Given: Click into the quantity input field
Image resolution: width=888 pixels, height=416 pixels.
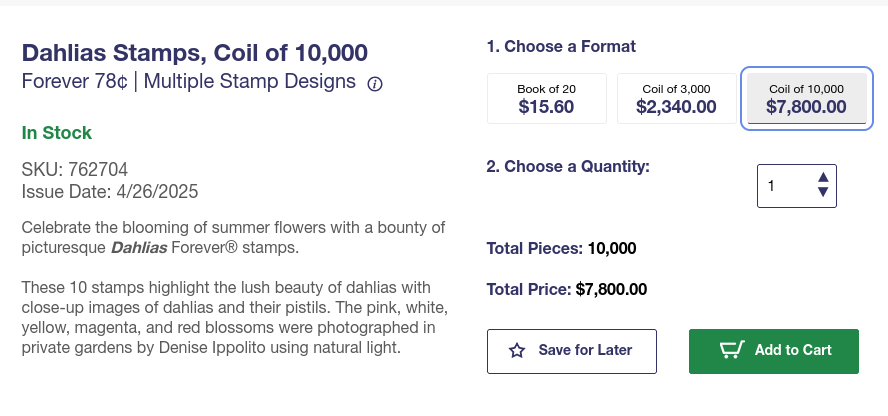Looking at the screenshot, I should point(785,186).
